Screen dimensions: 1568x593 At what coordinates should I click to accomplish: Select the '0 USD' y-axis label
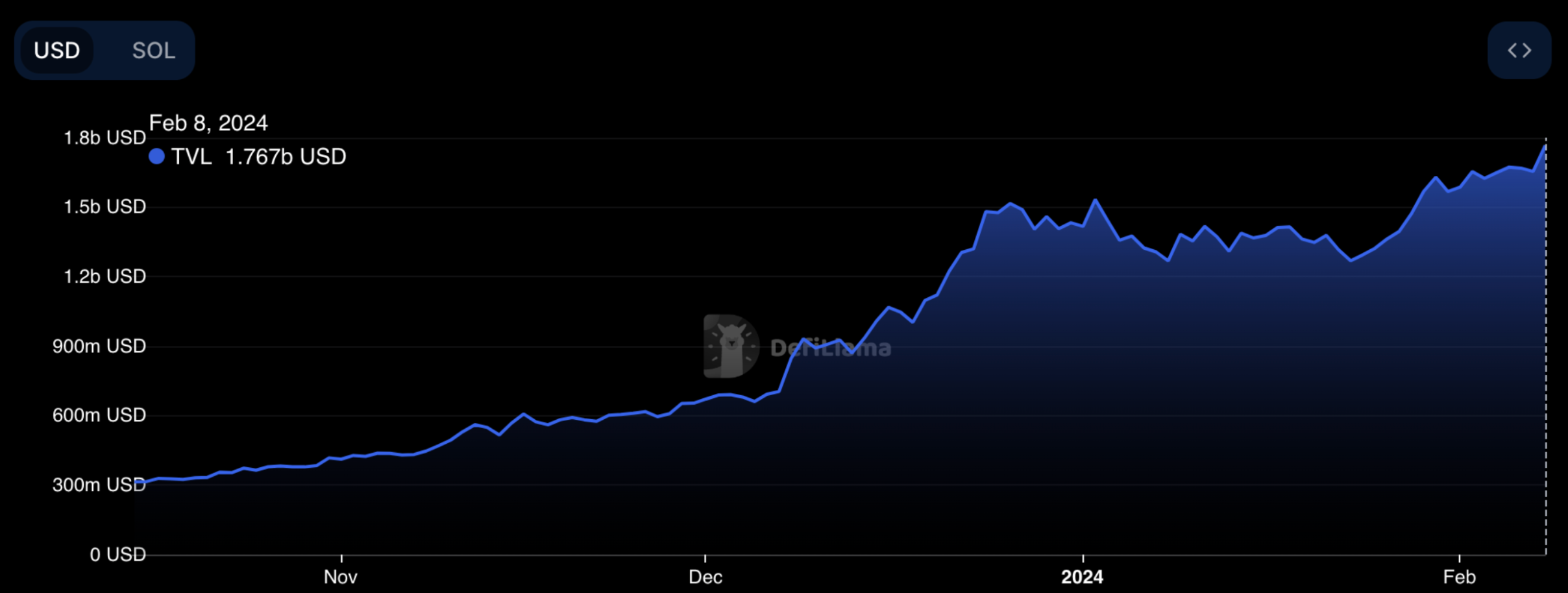[x=117, y=555]
